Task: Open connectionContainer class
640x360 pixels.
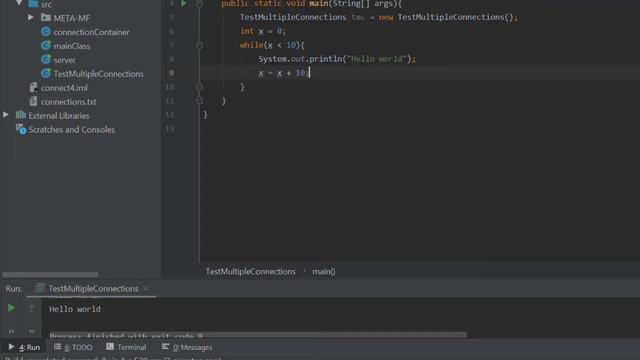Action: click(x=91, y=32)
